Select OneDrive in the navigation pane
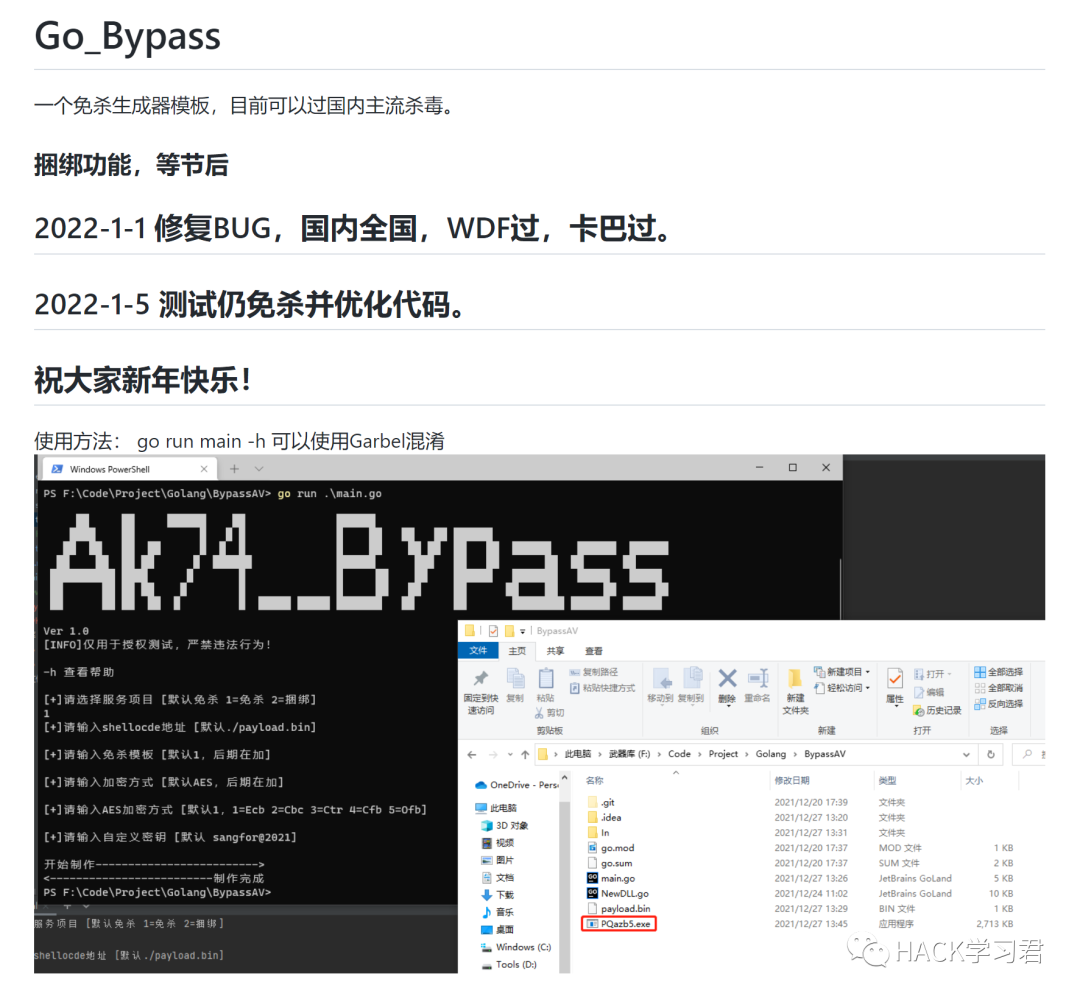The width and height of the screenshot is (1080, 999). pos(517,785)
